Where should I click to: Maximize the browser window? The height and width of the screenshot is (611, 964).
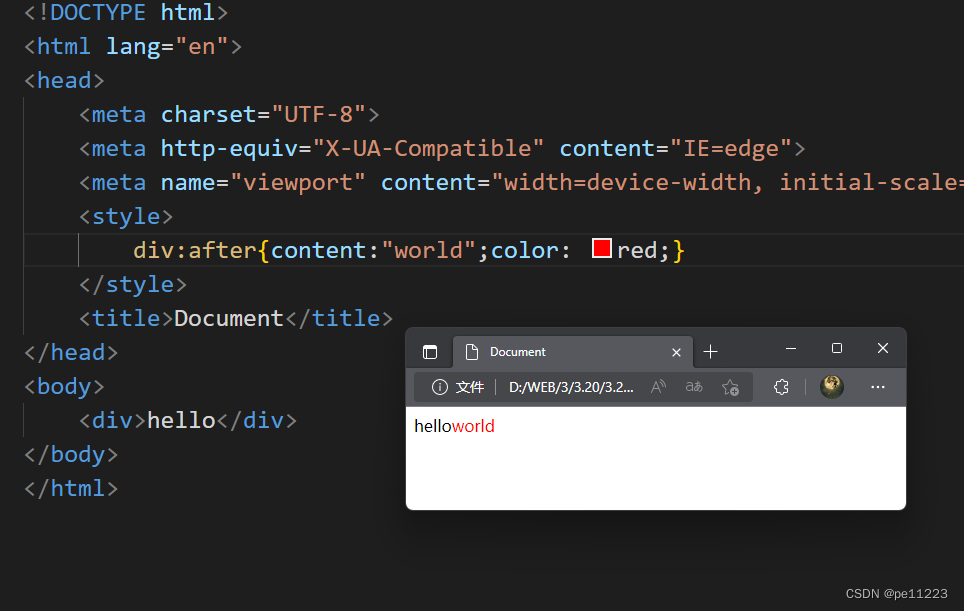click(x=837, y=348)
